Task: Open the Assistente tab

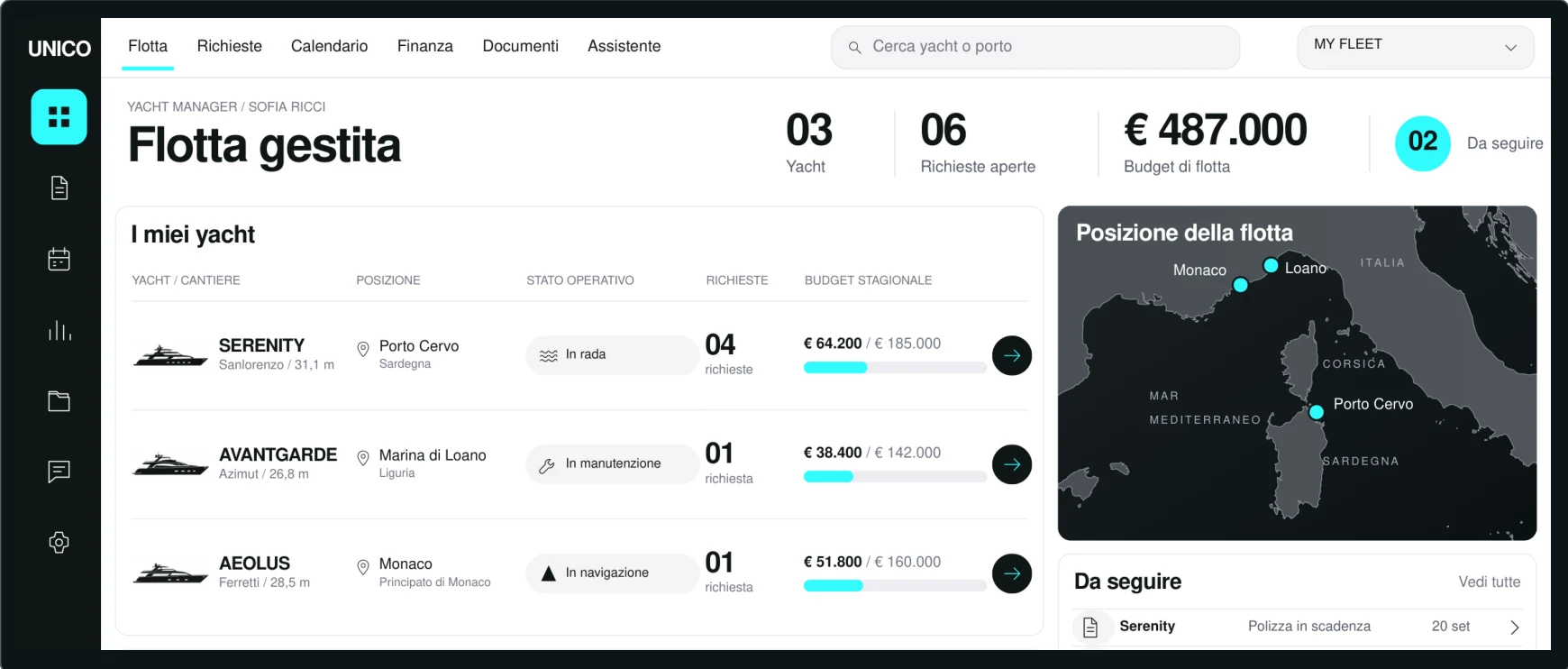Action: pos(624,46)
